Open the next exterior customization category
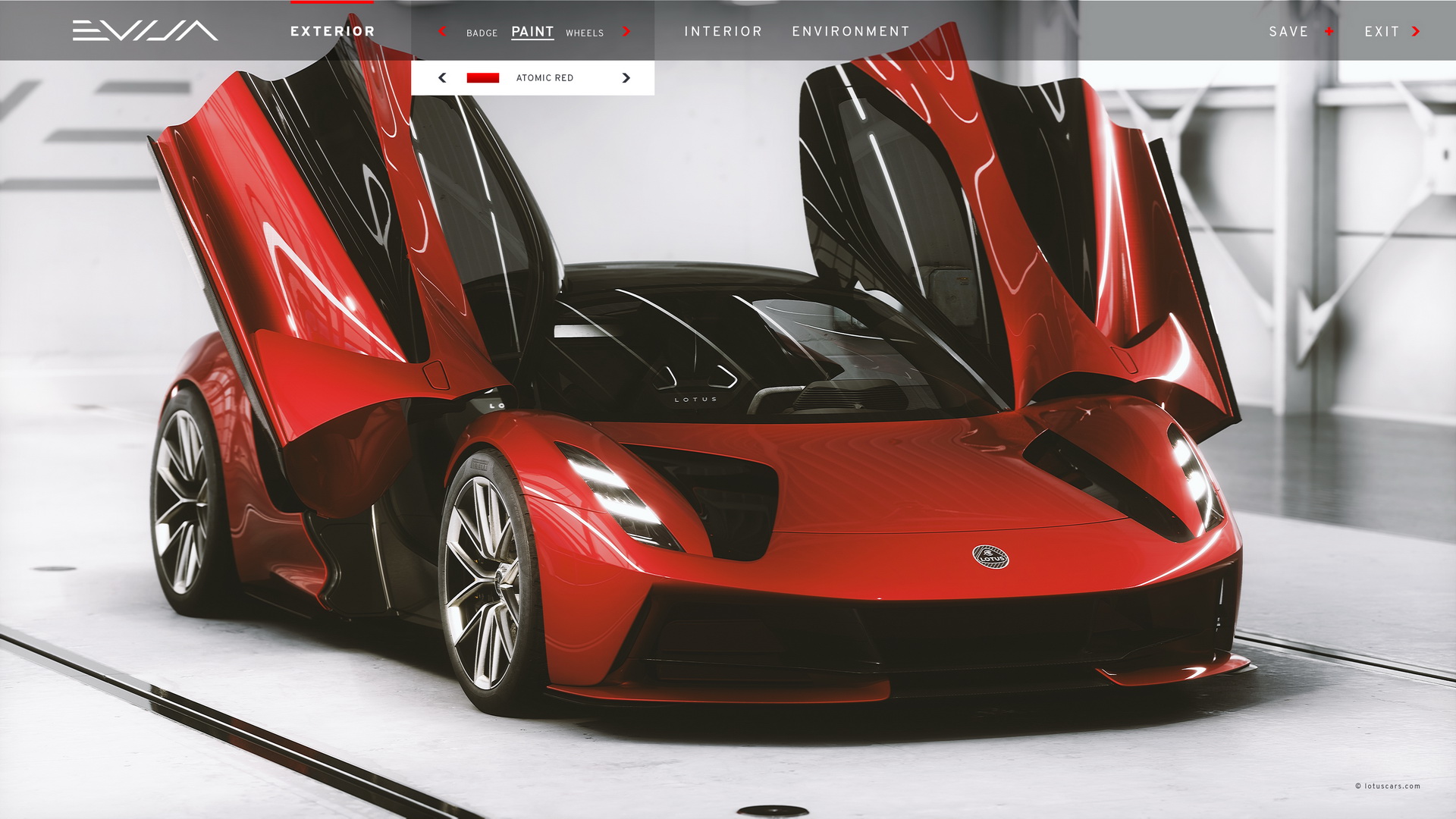This screenshot has width=1456, height=819. pos(626,33)
